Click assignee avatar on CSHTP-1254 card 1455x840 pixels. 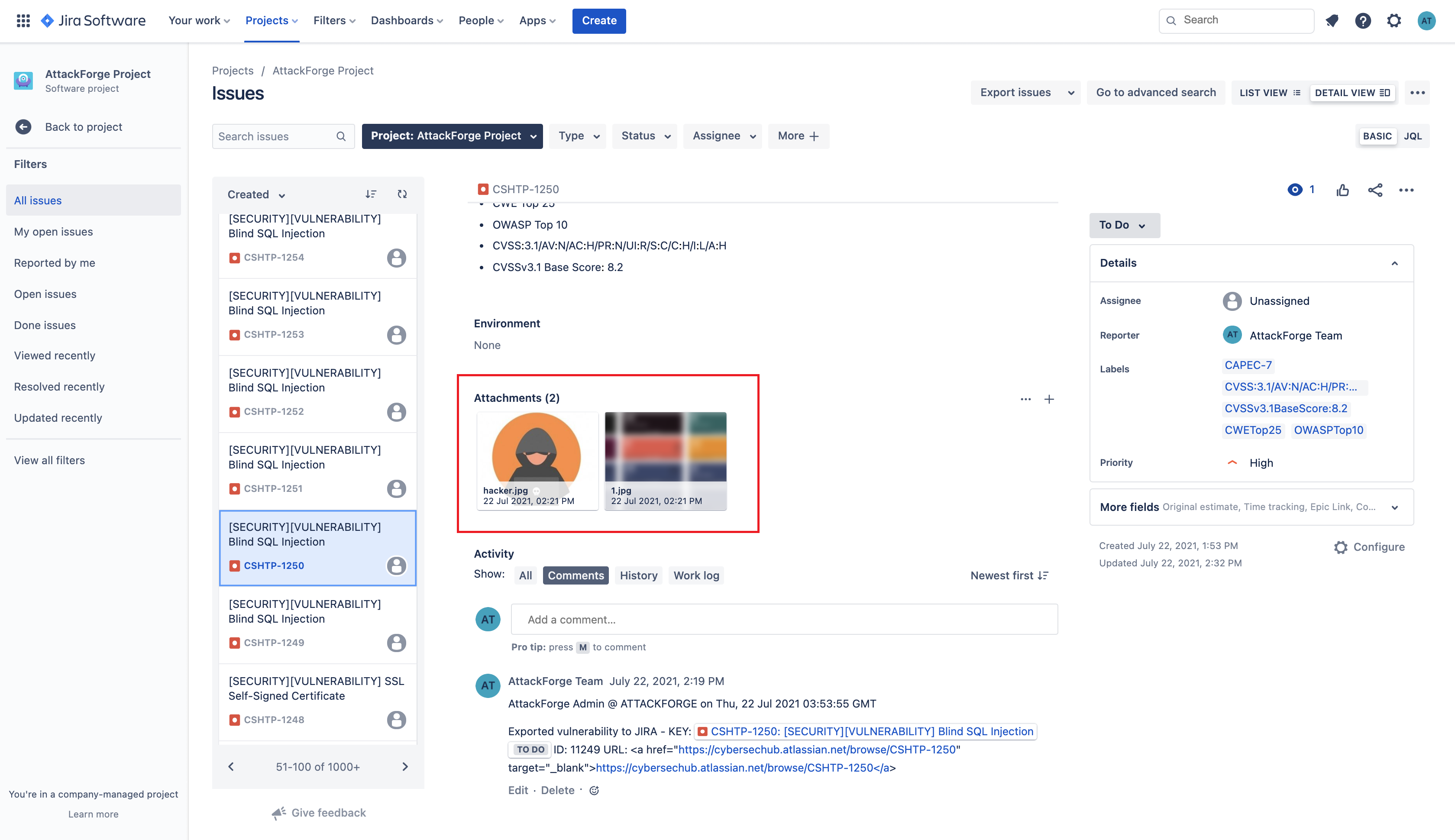[x=396, y=258]
